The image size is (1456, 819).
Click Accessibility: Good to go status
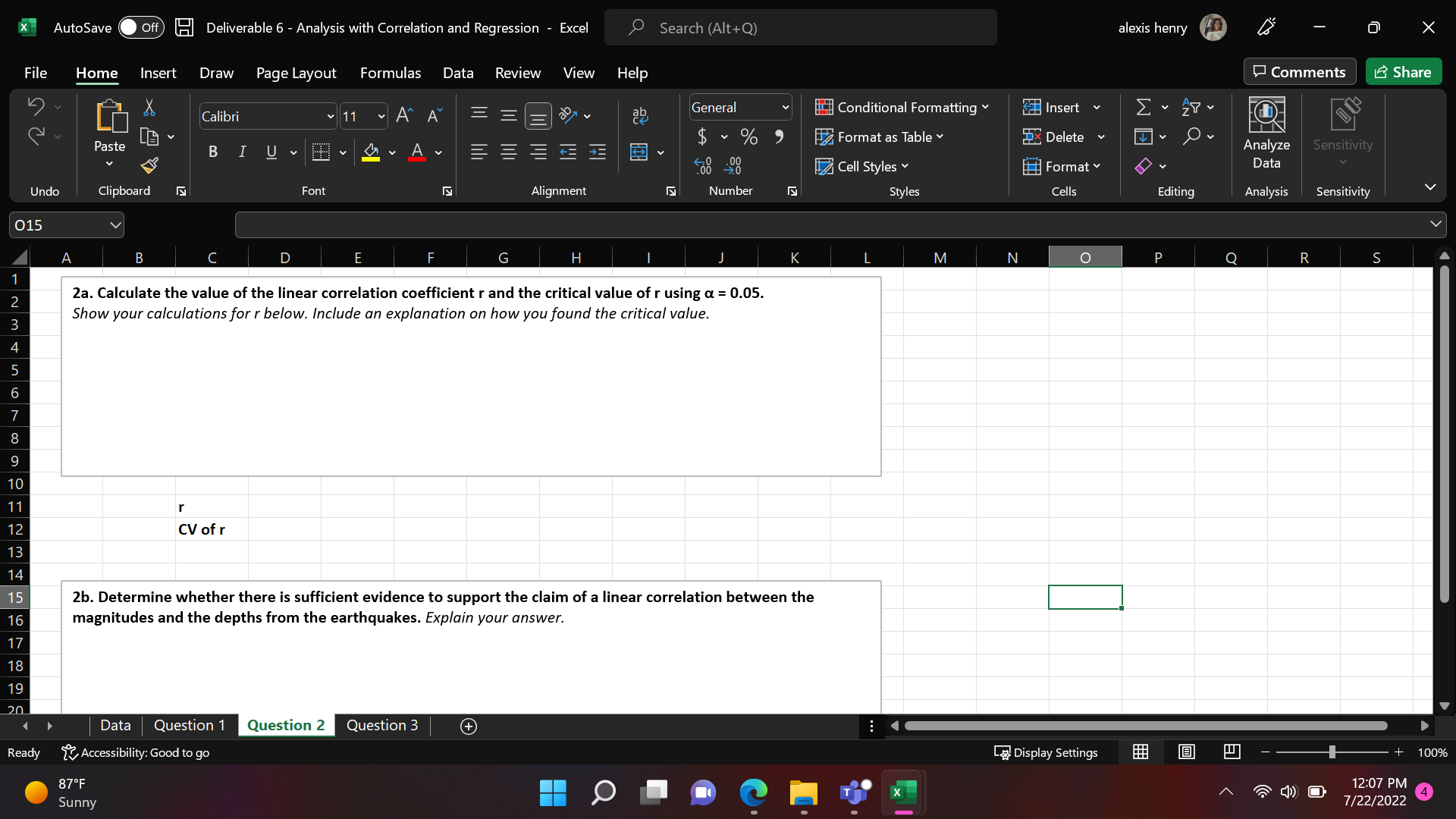click(136, 752)
